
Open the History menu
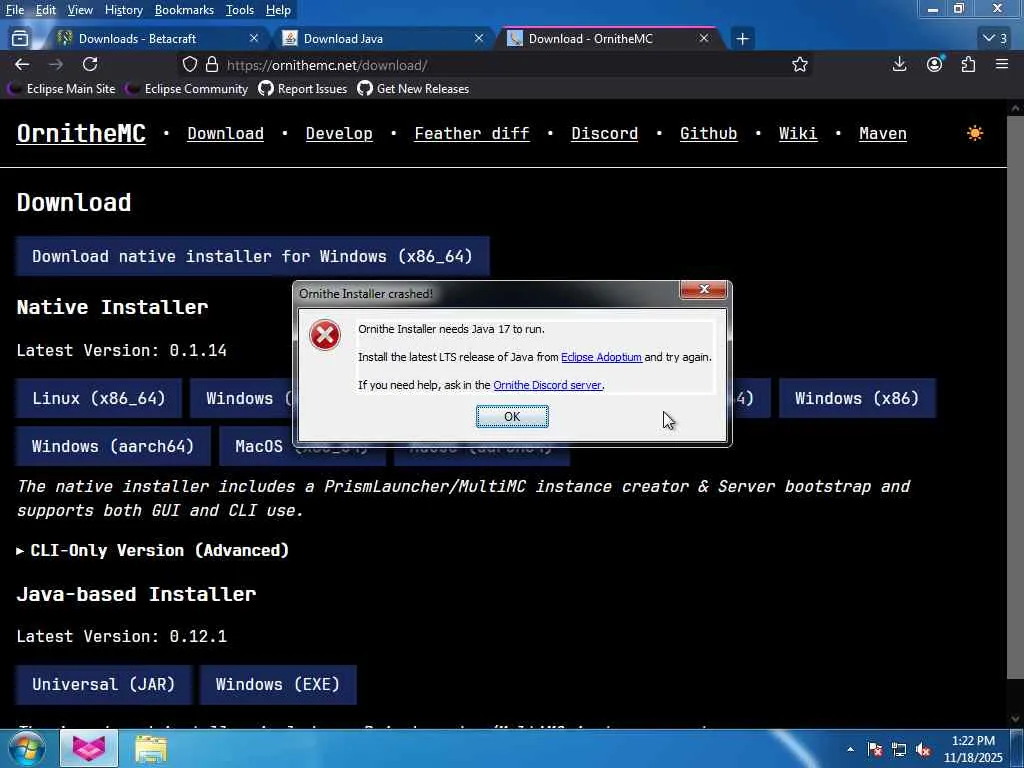pos(123,10)
